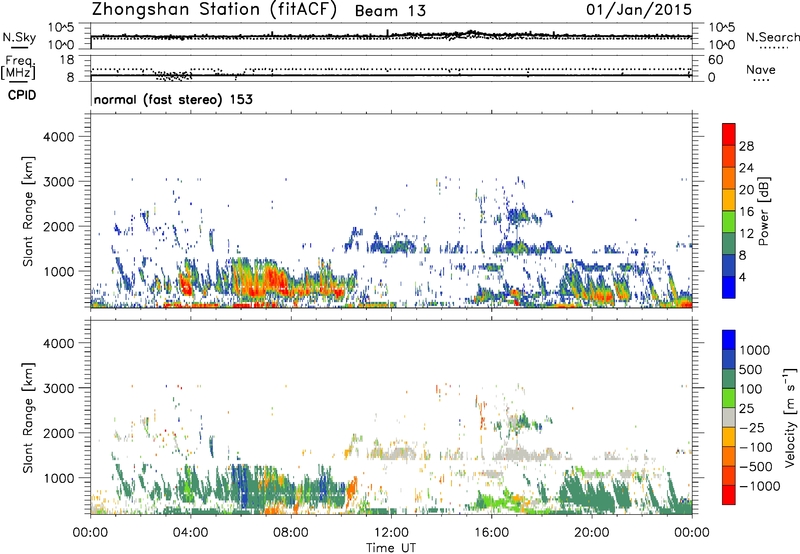The image size is (800, 554).
Task: Click the "Slant Range [km]" label of velocity panel
Action: click(x=28, y=418)
